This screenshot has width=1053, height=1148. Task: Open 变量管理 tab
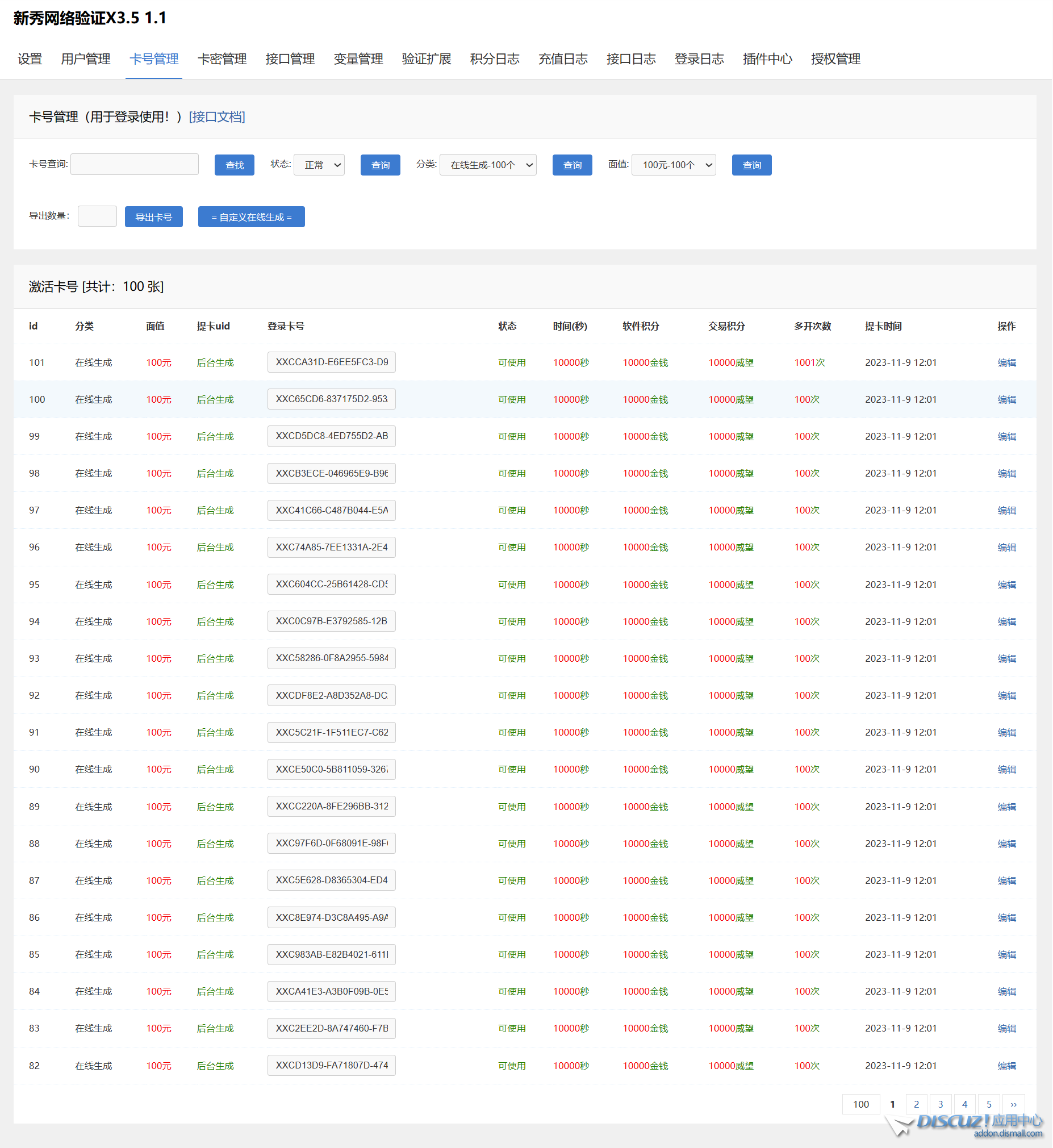pos(358,59)
